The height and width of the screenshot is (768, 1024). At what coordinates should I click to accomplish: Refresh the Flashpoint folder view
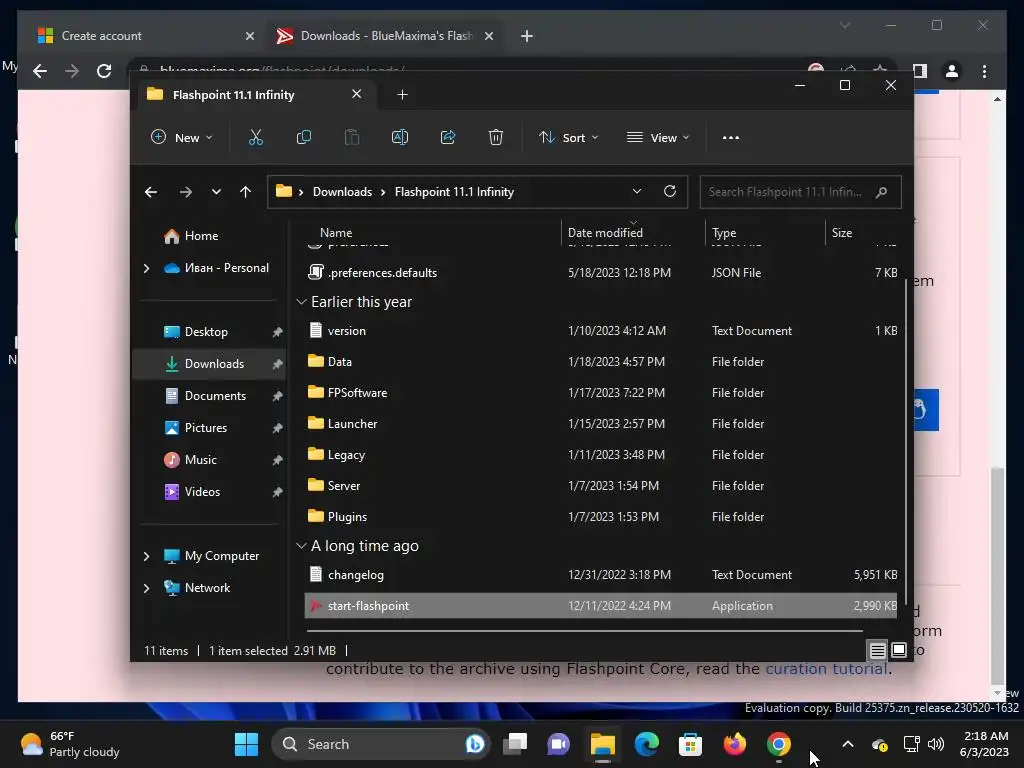point(670,191)
